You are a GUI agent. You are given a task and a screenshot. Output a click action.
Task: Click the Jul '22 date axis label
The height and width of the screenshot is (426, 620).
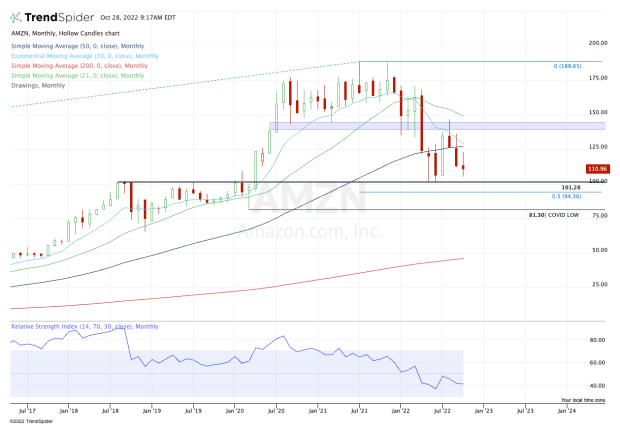point(442,411)
